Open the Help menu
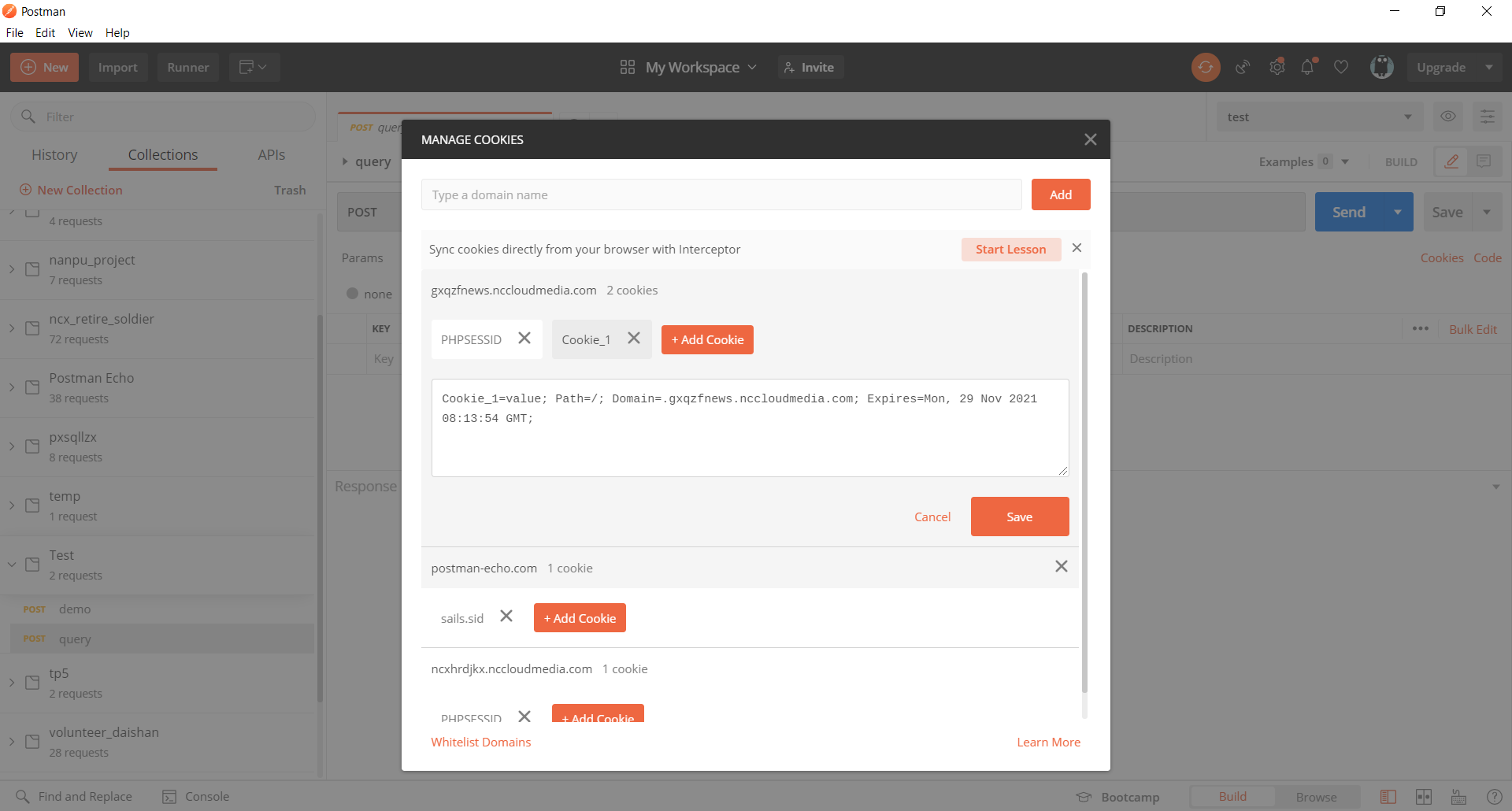Viewport: 1512px width, 811px height. coord(117,32)
